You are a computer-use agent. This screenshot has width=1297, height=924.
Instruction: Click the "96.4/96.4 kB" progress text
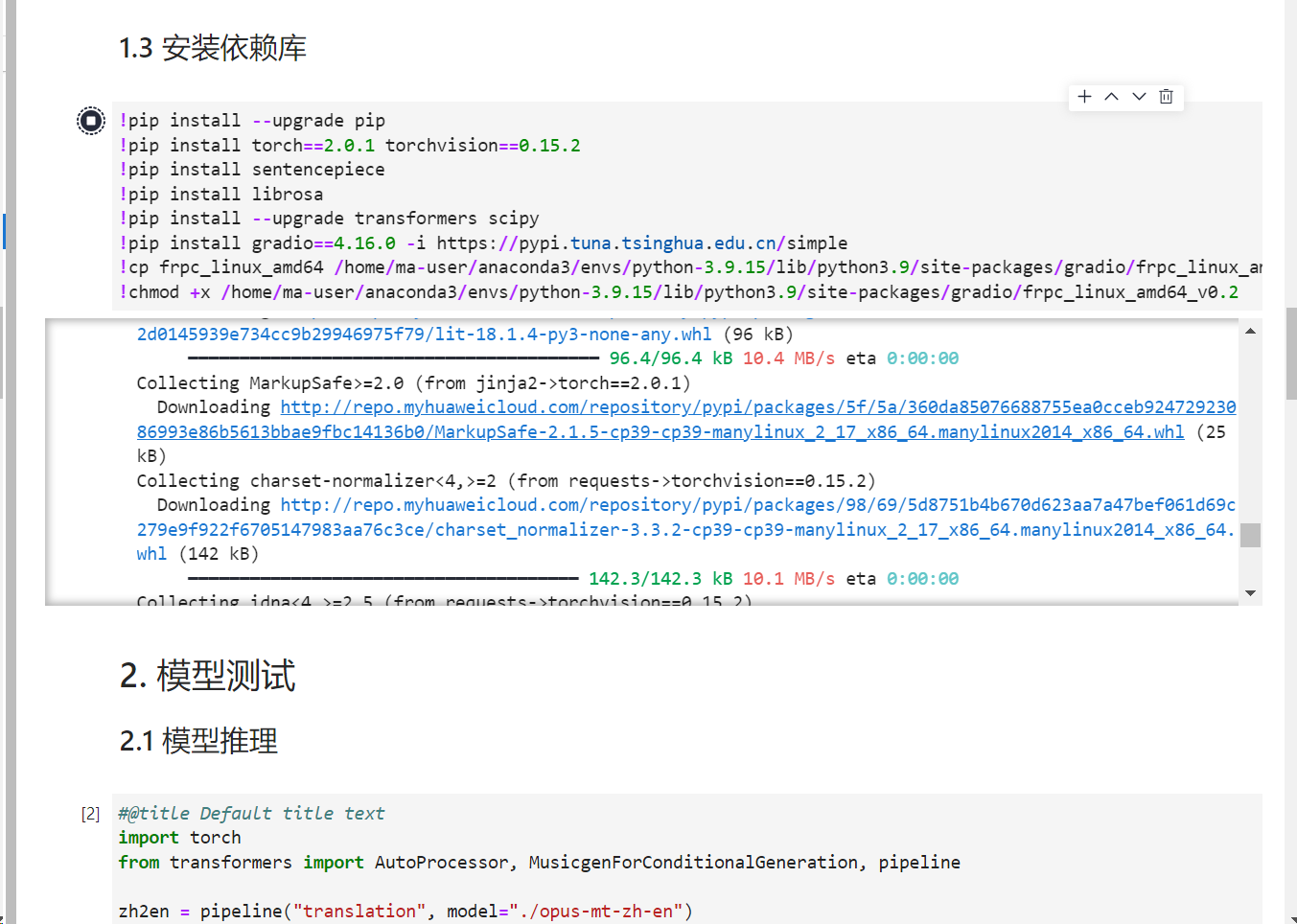point(671,358)
